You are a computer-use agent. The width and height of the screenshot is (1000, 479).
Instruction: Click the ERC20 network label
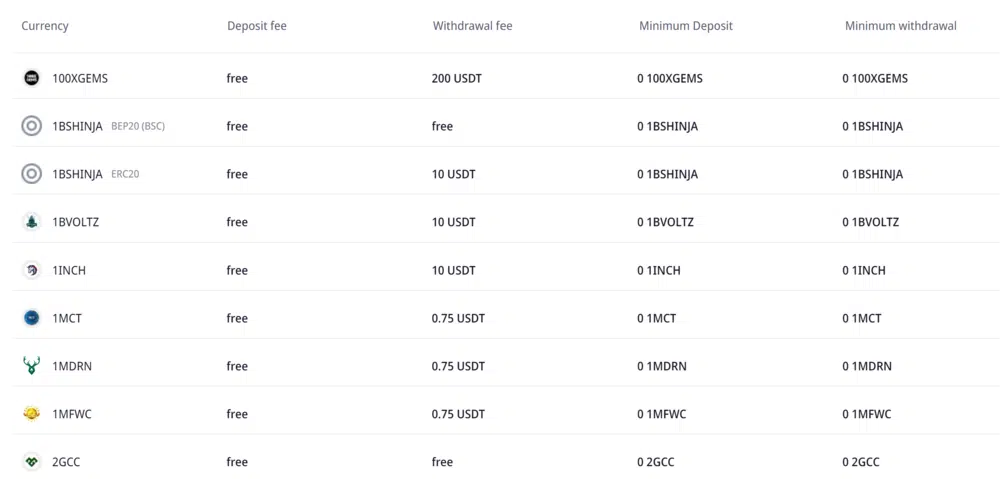tap(125, 174)
